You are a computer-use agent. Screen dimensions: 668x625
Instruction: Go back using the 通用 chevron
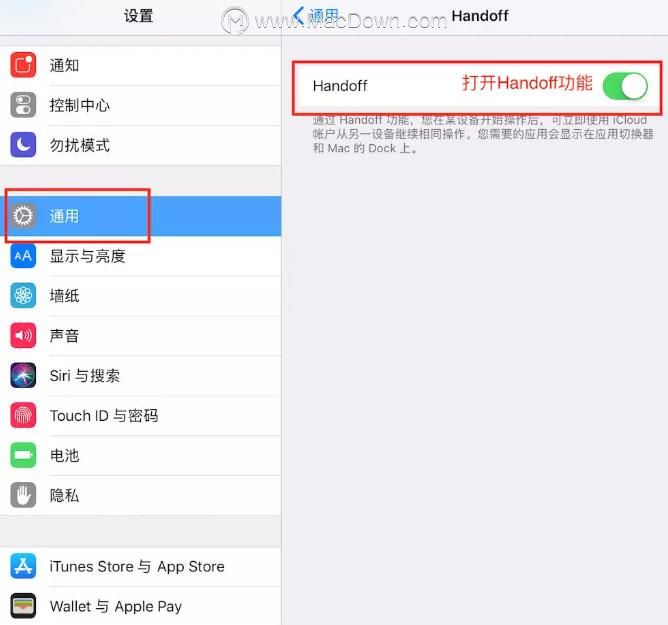316,16
